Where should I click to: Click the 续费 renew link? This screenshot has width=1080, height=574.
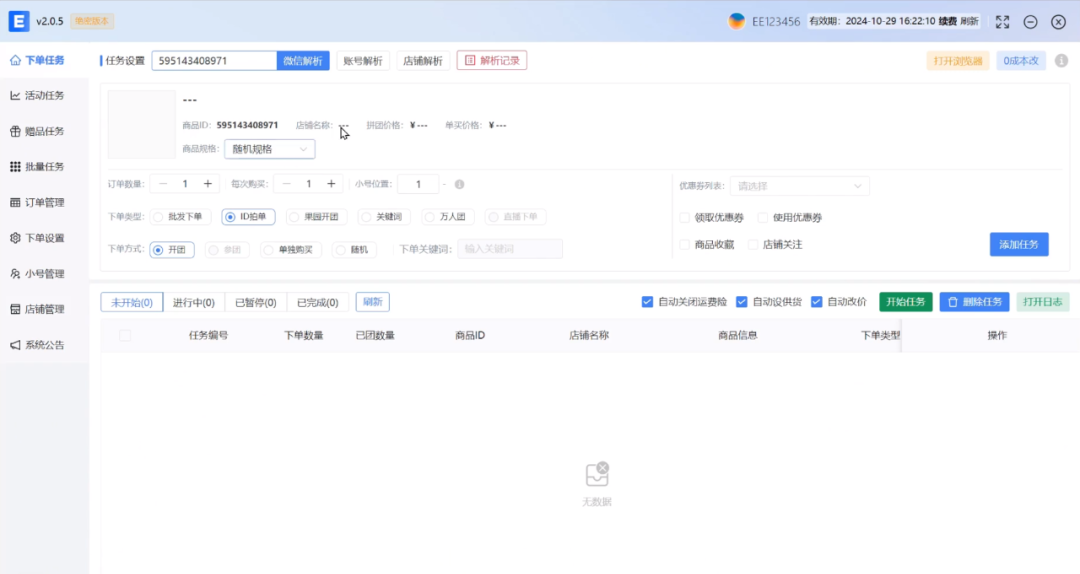coord(948,21)
